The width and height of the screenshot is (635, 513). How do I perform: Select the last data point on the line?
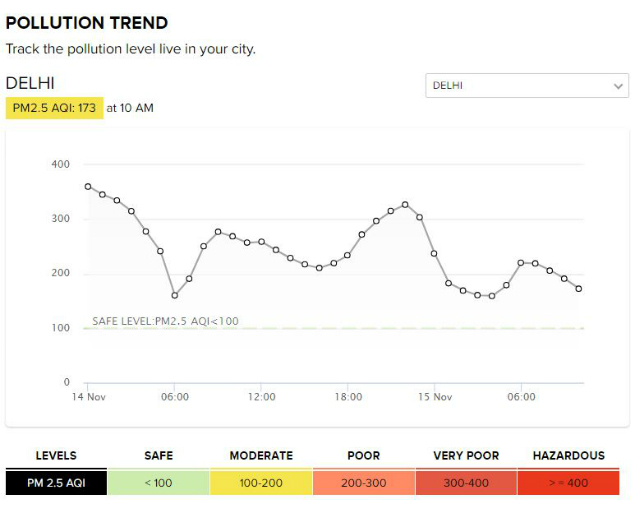(579, 289)
